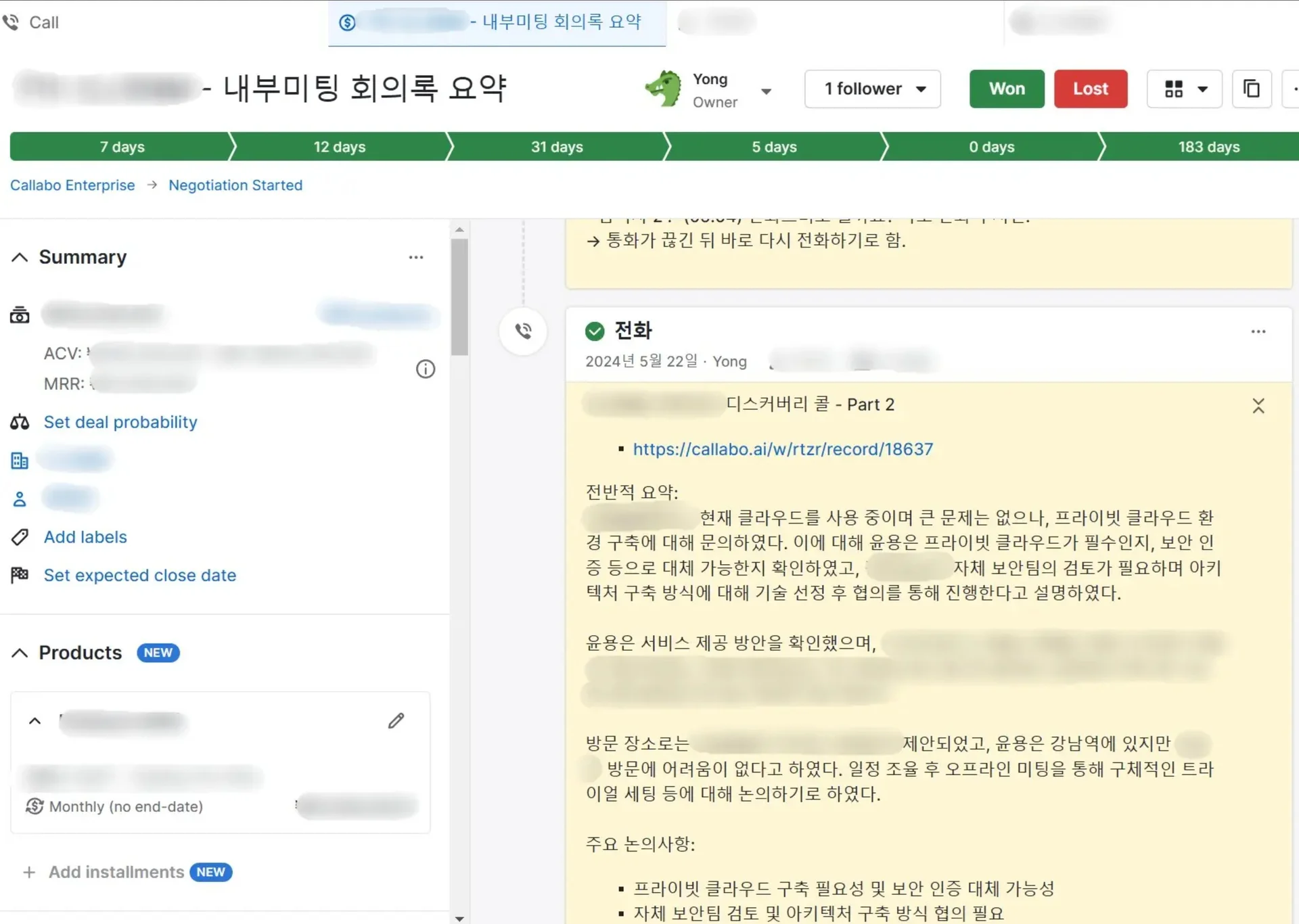This screenshot has height=924, width=1299.
Task: Open Summary section three-dot options
Action: 415,257
